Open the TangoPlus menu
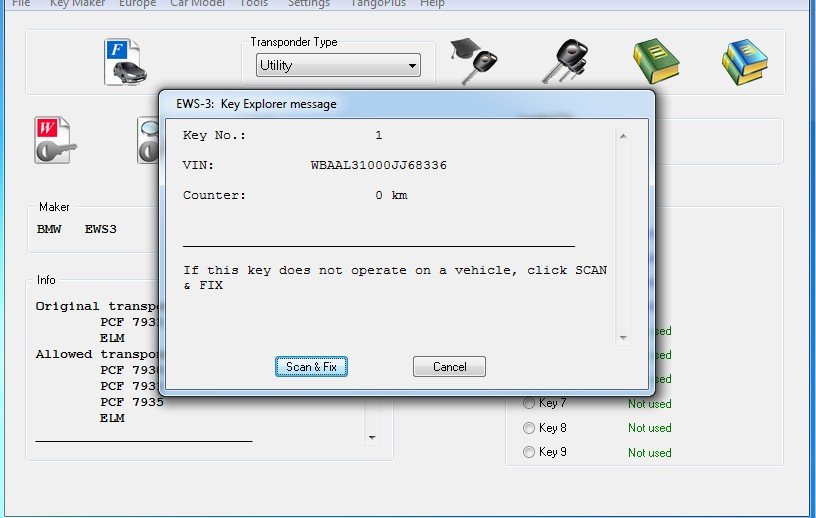Viewport: 816px width, 518px height. pos(378,3)
